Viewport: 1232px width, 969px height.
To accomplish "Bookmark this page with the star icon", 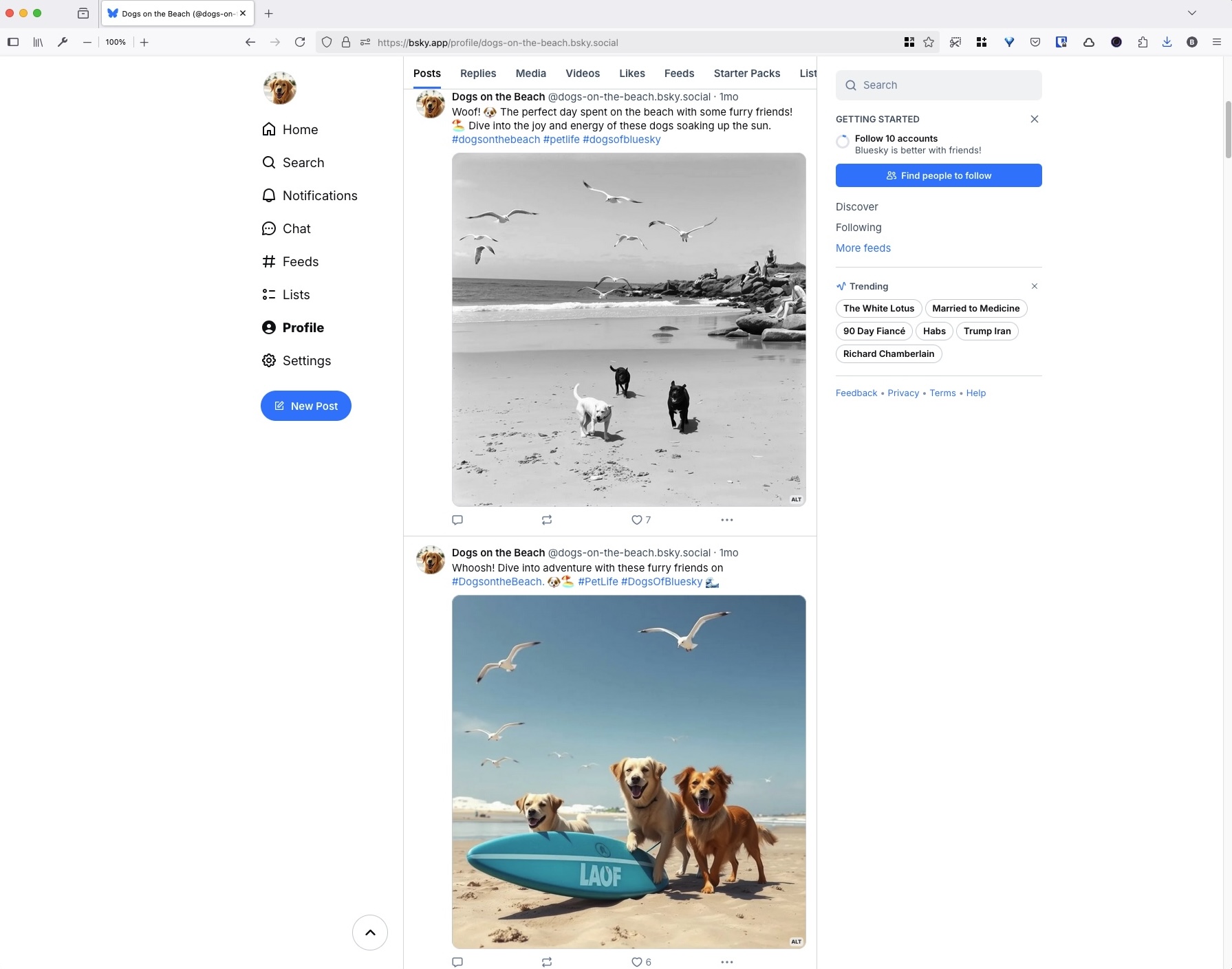I will [929, 43].
